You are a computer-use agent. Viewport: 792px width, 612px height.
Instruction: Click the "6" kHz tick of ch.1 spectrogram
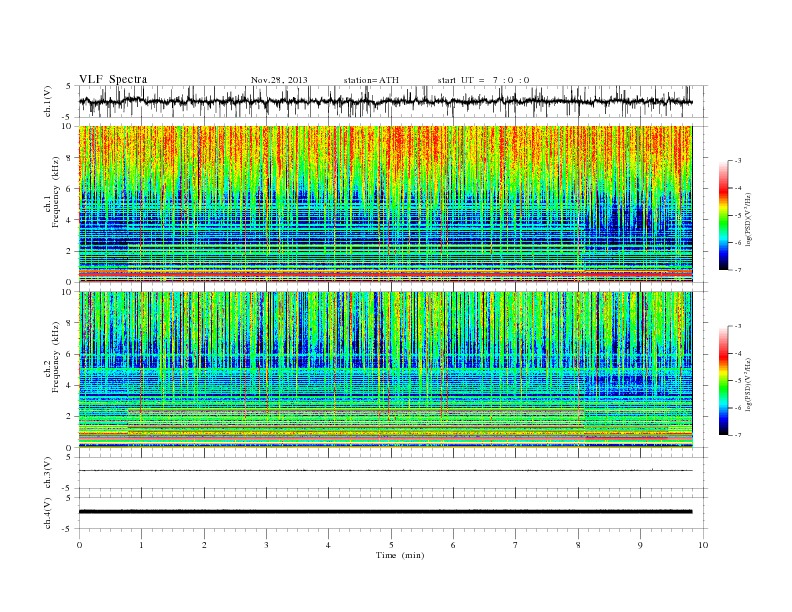[69, 189]
